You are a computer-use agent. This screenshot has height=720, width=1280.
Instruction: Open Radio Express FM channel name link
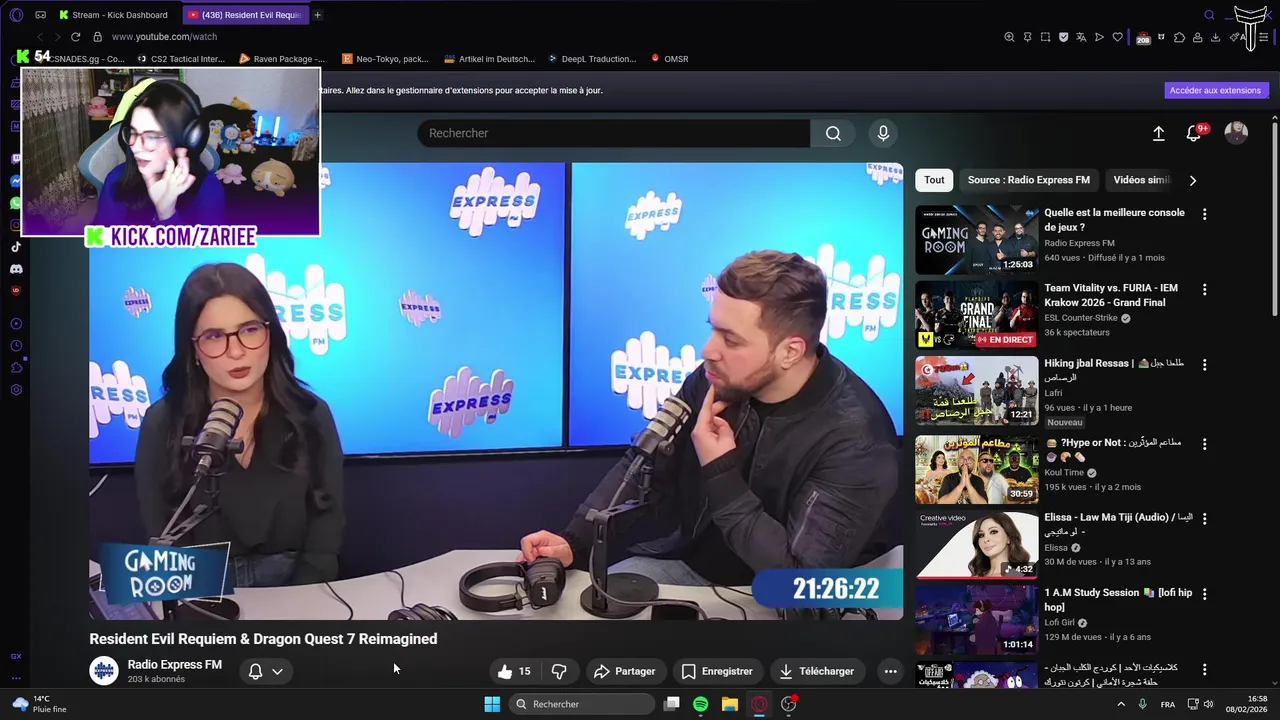point(175,665)
